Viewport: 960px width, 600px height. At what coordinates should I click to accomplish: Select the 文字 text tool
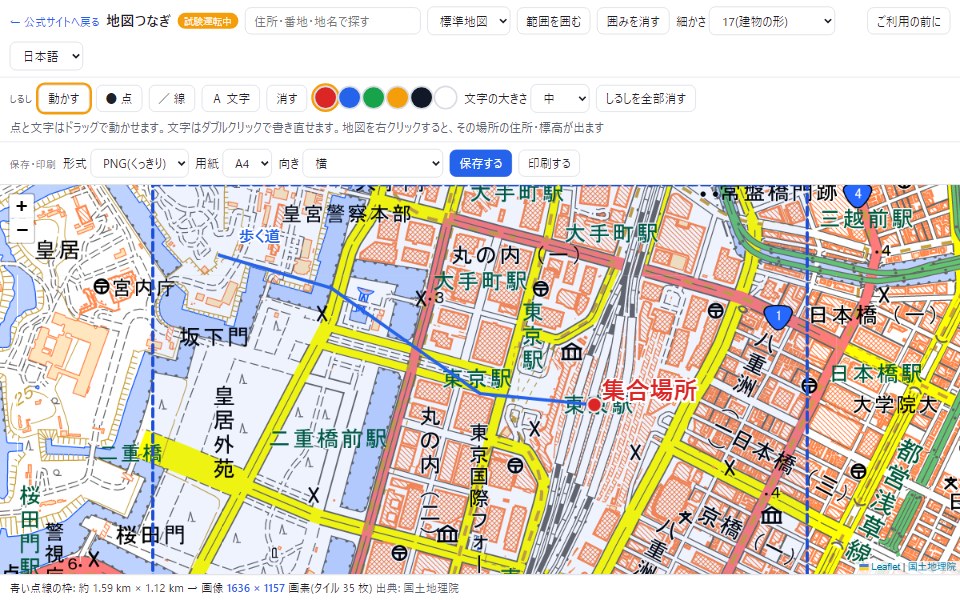tap(231, 99)
